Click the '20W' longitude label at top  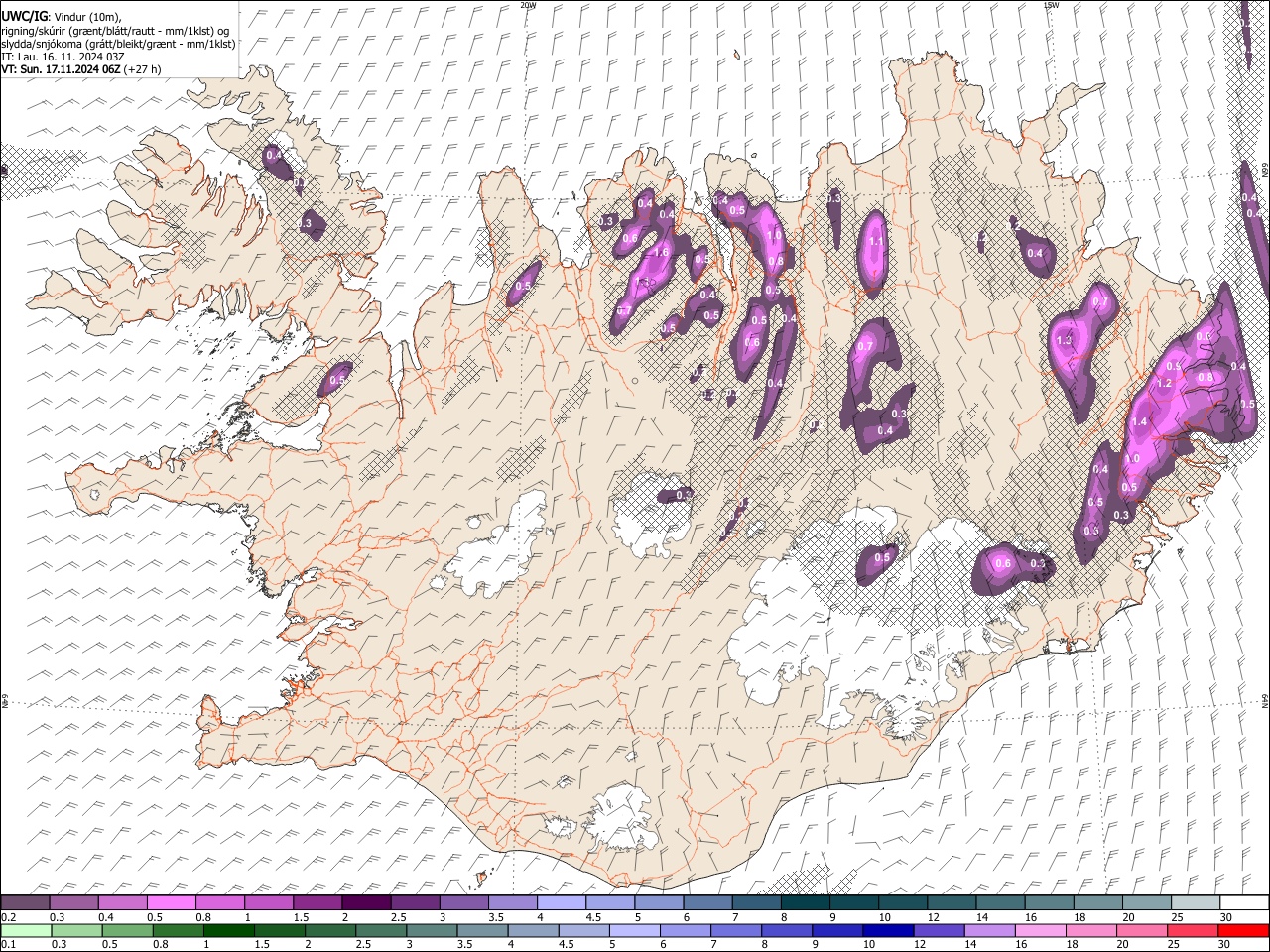pos(528,5)
